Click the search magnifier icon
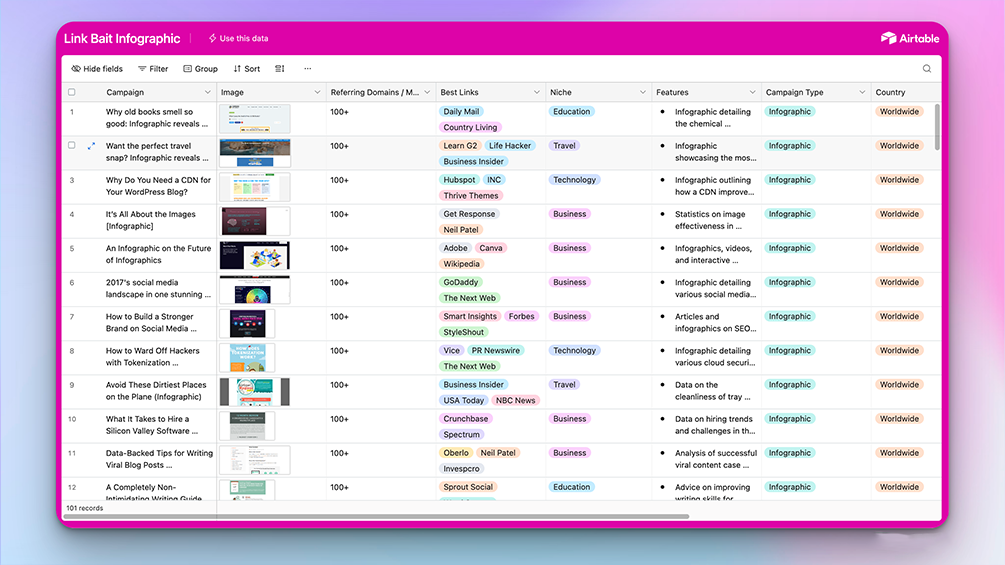Screen dimensions: 1005x565 pos(926,69)
